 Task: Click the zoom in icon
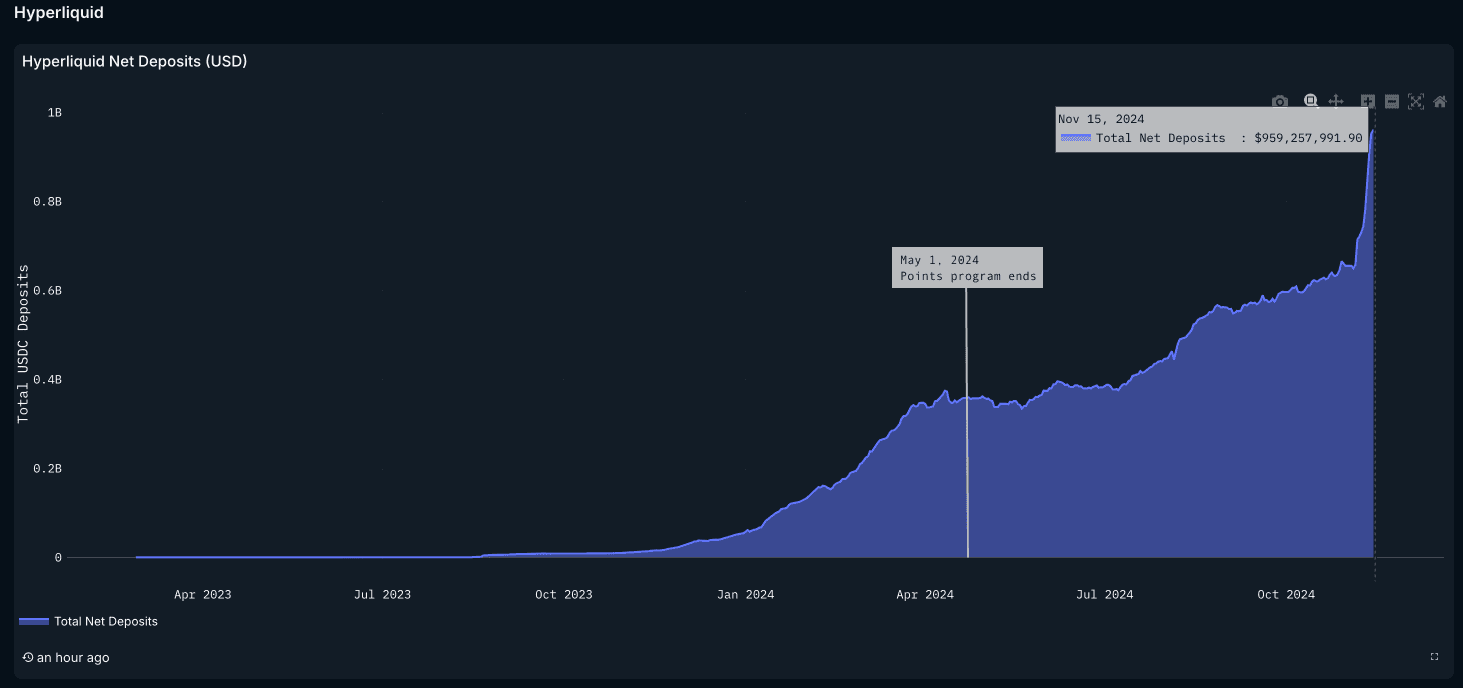[1367, 101]
